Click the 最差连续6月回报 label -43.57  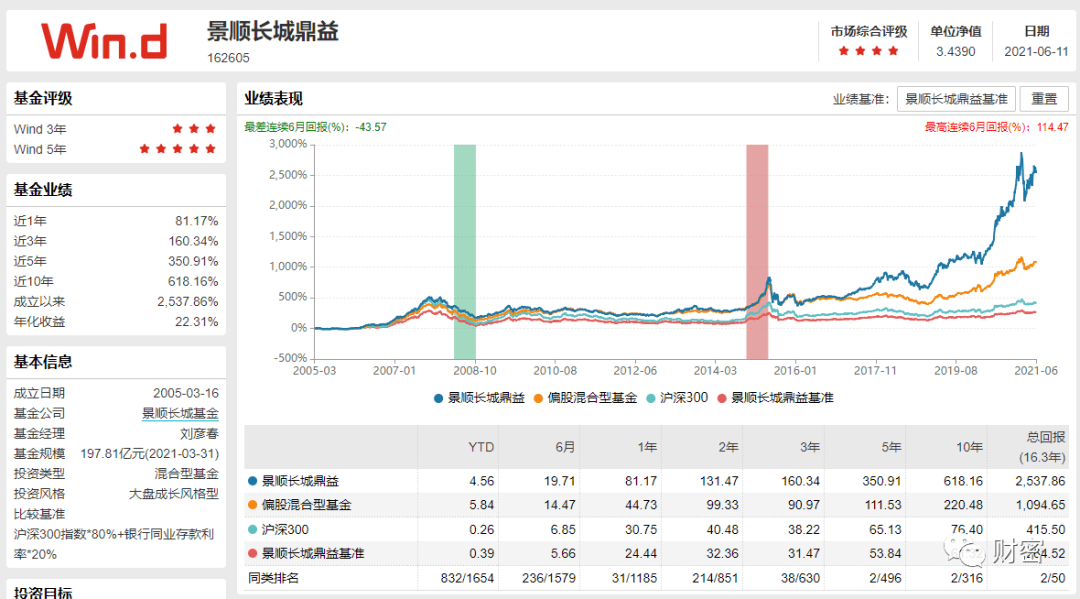pyautogui.click(x=315, y=127)
